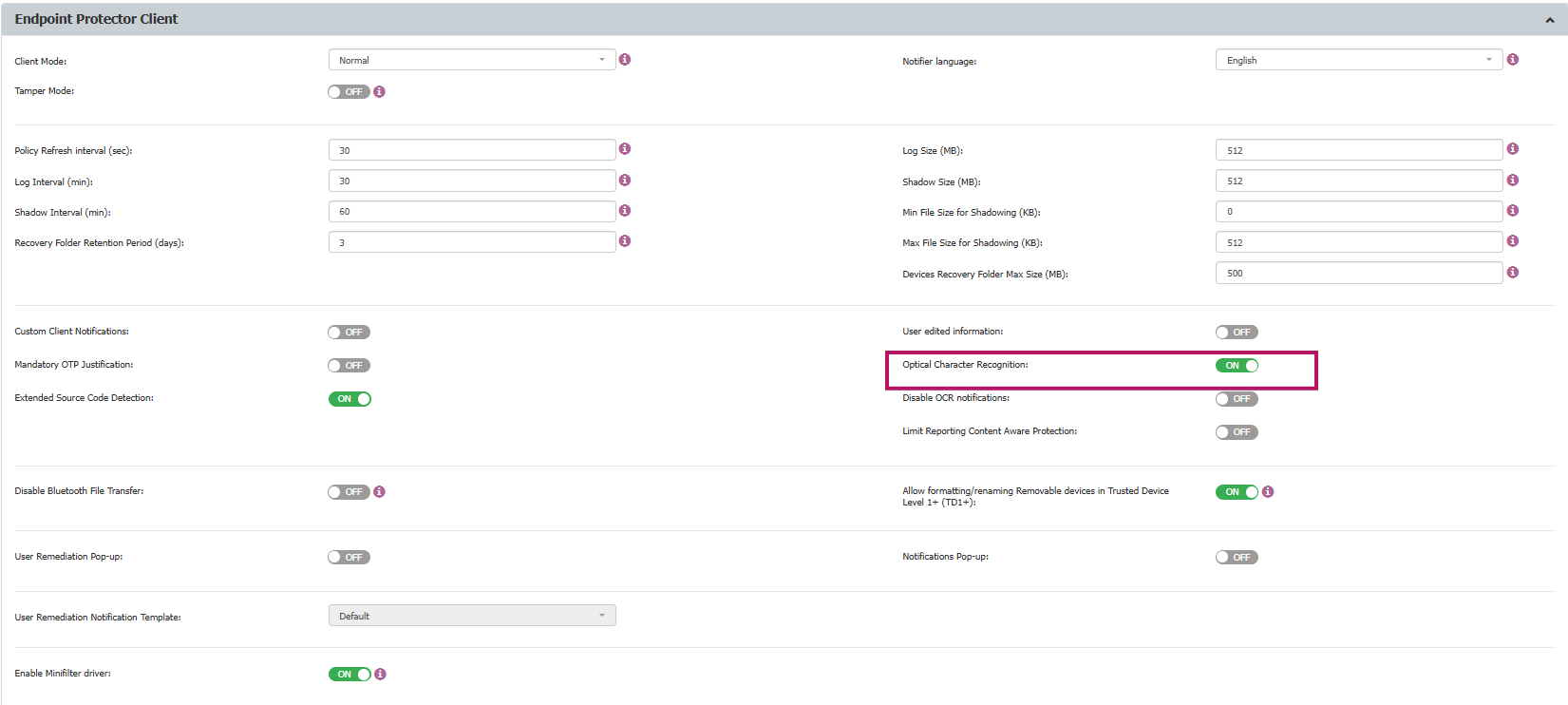This screenshot has width=1568, height=705.
Task: Open info icon for Max File Size for Shadowing
Action: tap(1513, 241)
